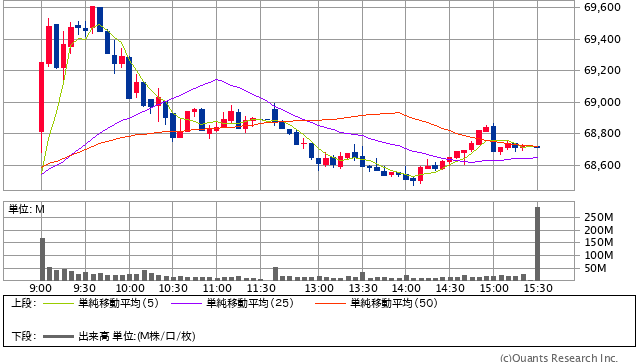Select the green 単純移動平均(5) legend line
Viewport: 638px width, 362px height.
tap(58, 303)
